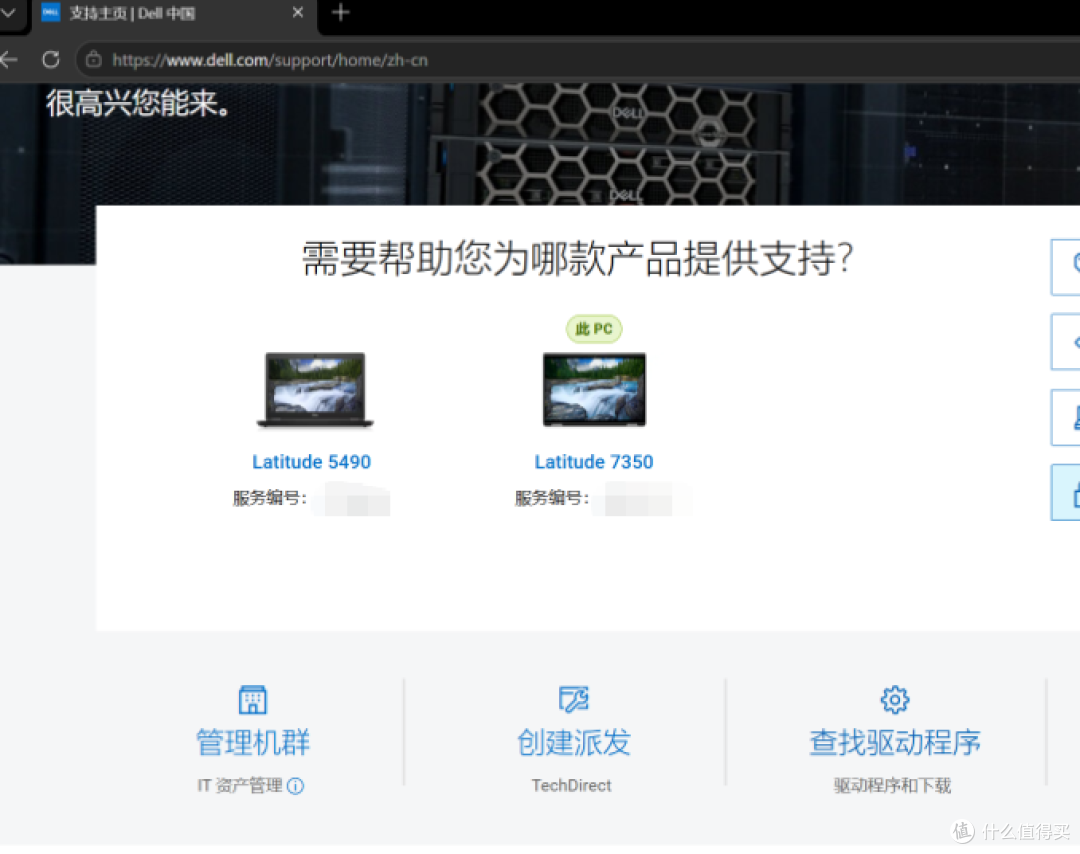
Task: Open a new browser tab
Action: coord(340,12)
